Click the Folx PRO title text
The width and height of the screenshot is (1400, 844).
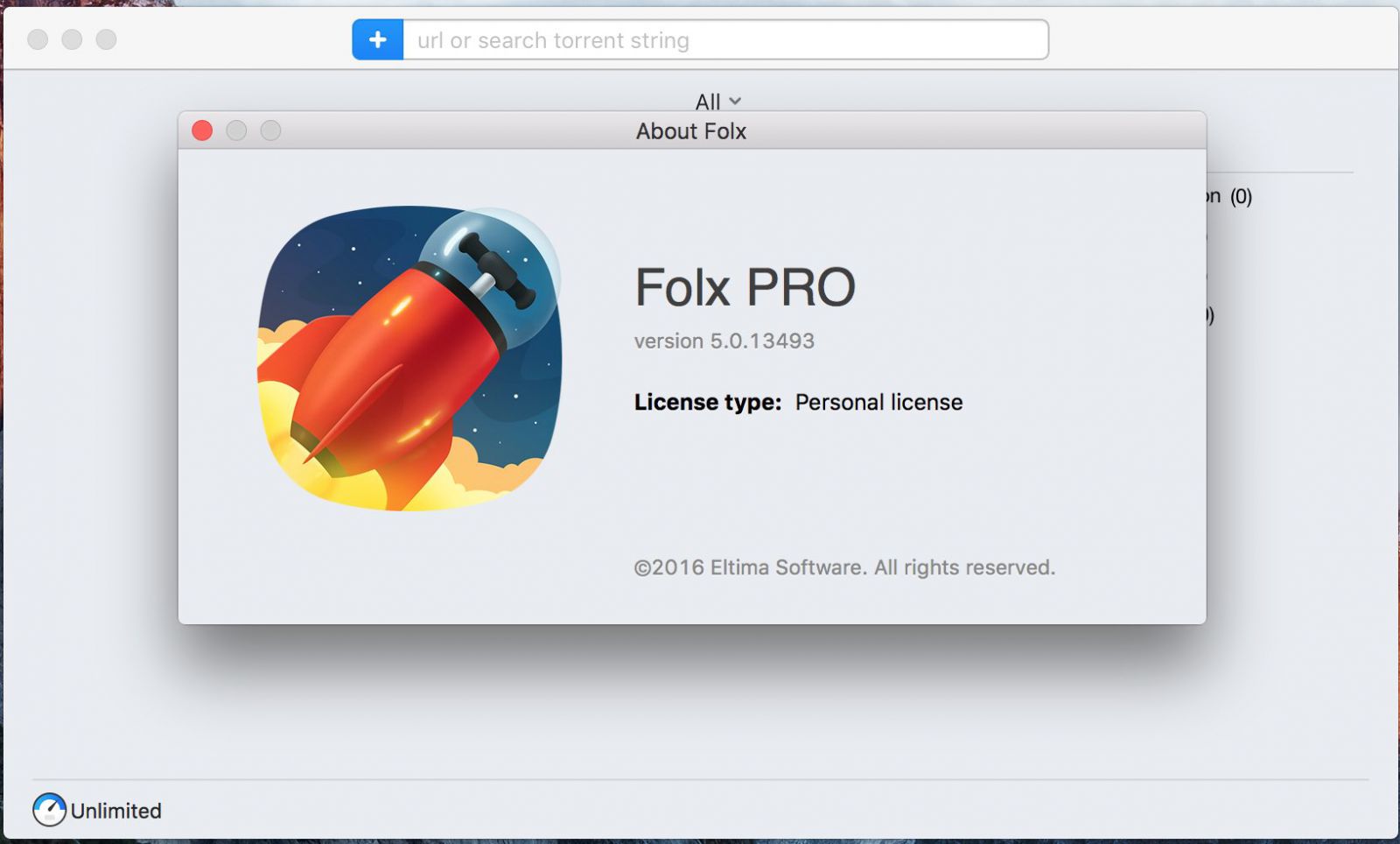tap(745, 287)
